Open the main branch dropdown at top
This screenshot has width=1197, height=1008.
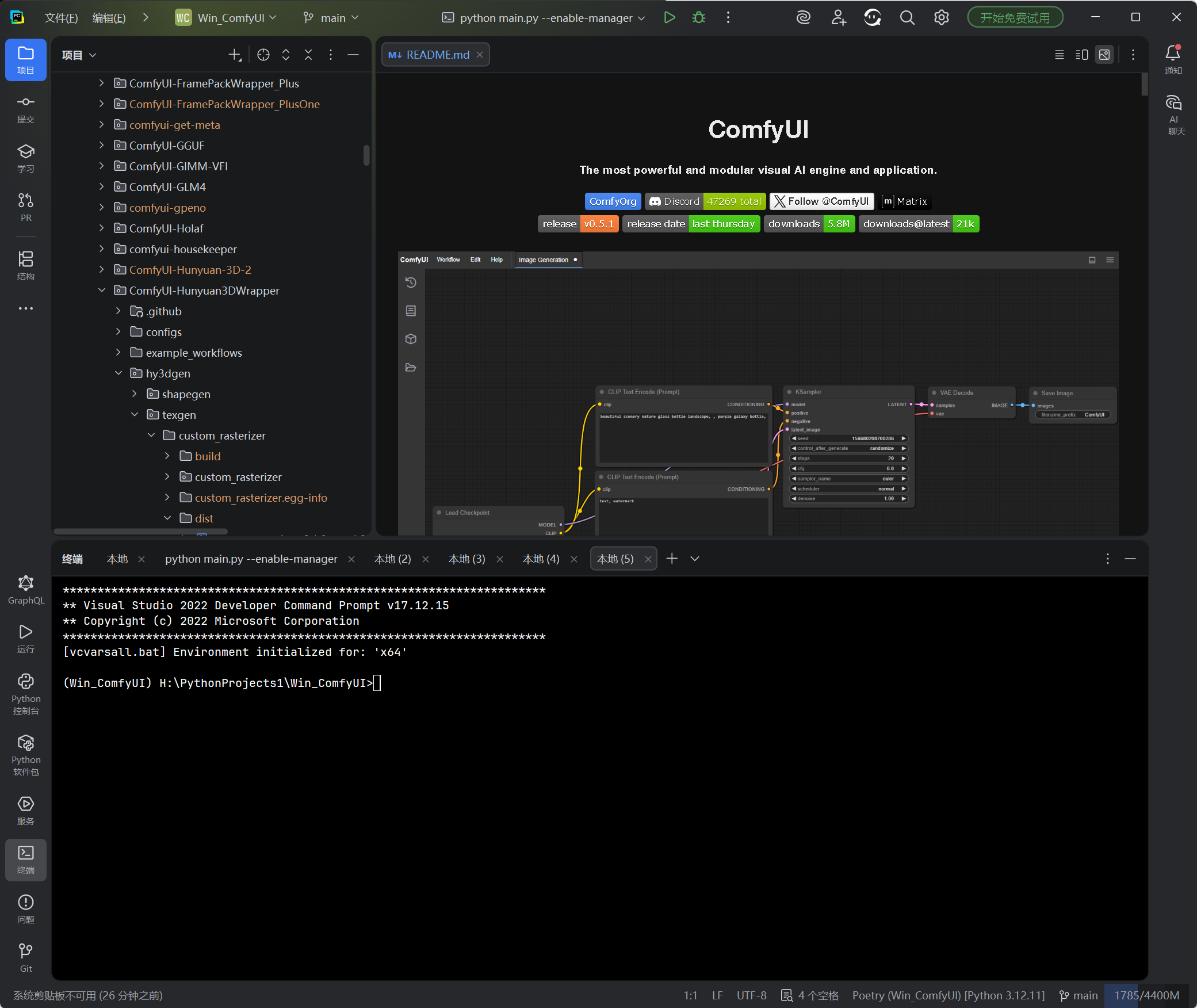[331, 18]
